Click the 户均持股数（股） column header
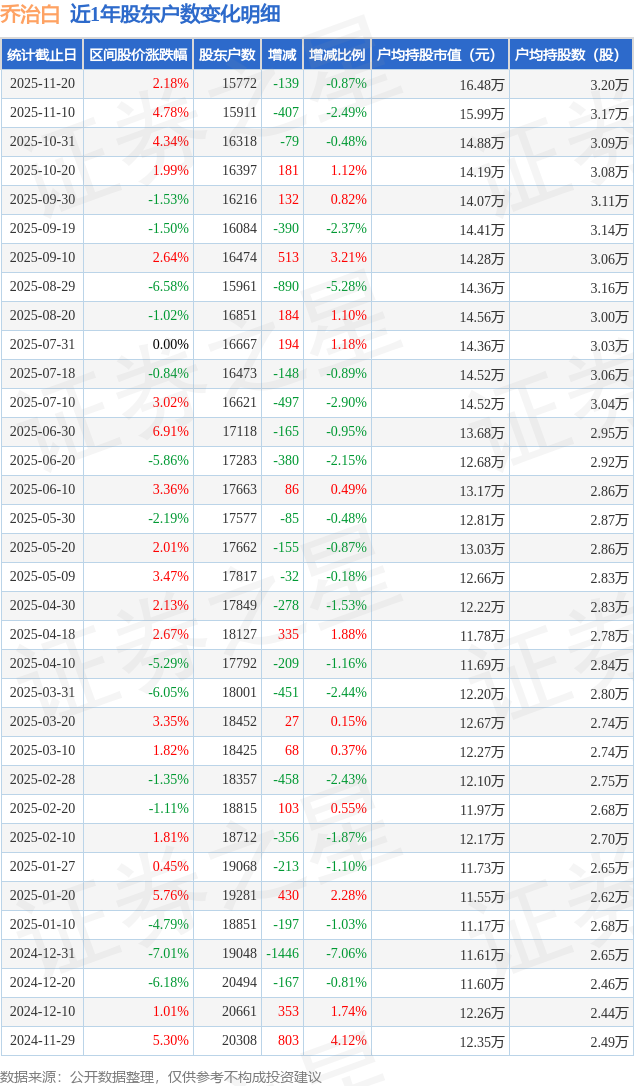The image size is (634, 1086). (x=571, y=55)
